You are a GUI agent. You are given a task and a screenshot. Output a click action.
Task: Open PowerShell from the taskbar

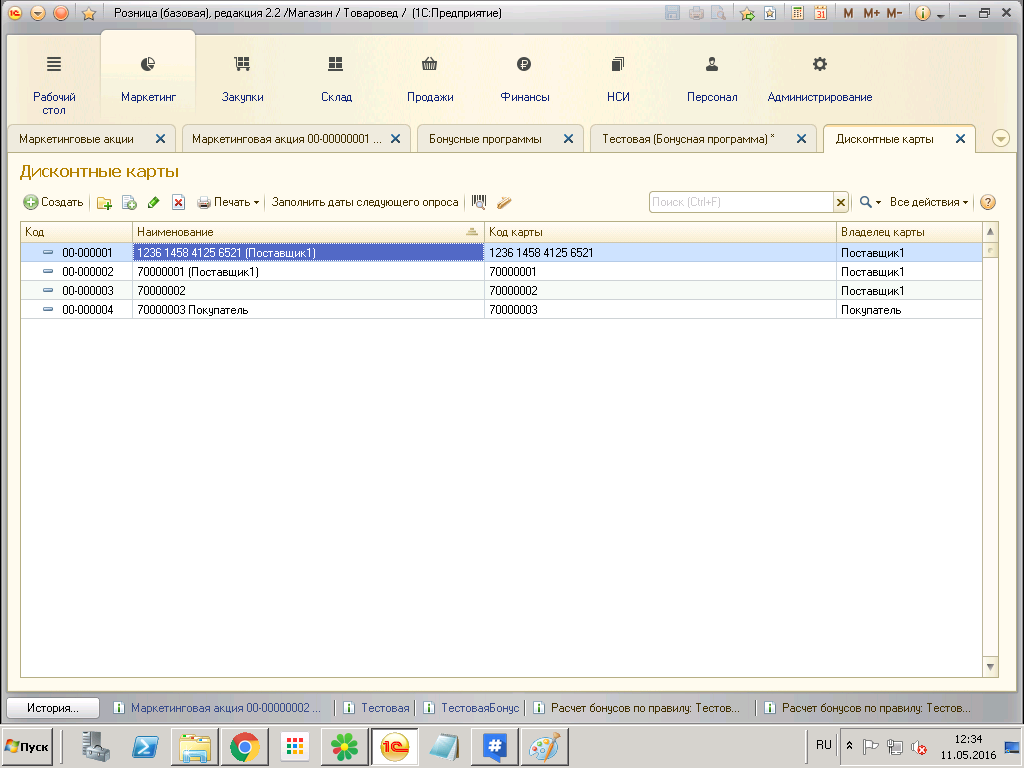(x=145, y=747)
